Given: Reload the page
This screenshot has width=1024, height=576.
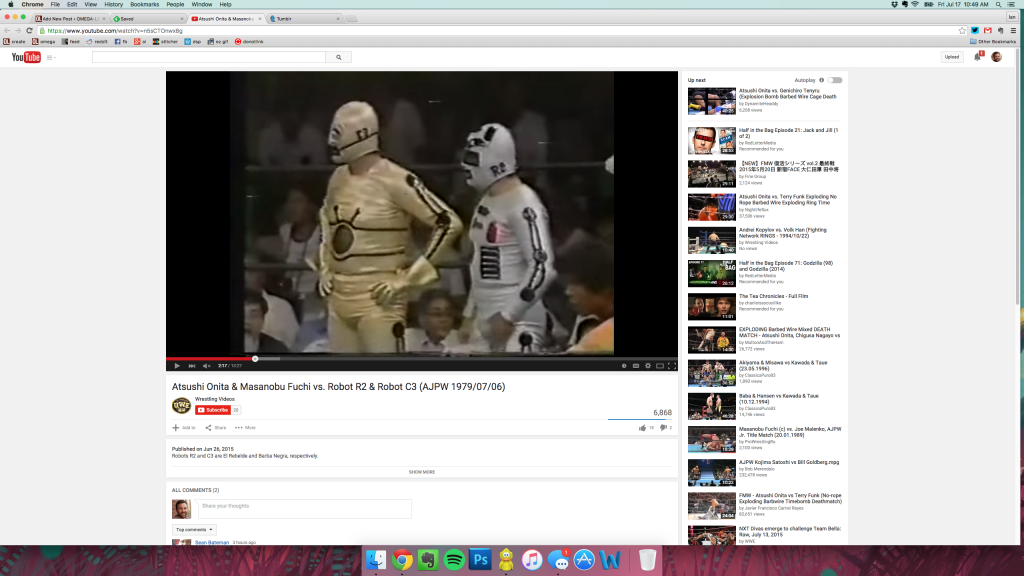Looking at the screenshot, I should pyautogui.click(x=29, y=31).
